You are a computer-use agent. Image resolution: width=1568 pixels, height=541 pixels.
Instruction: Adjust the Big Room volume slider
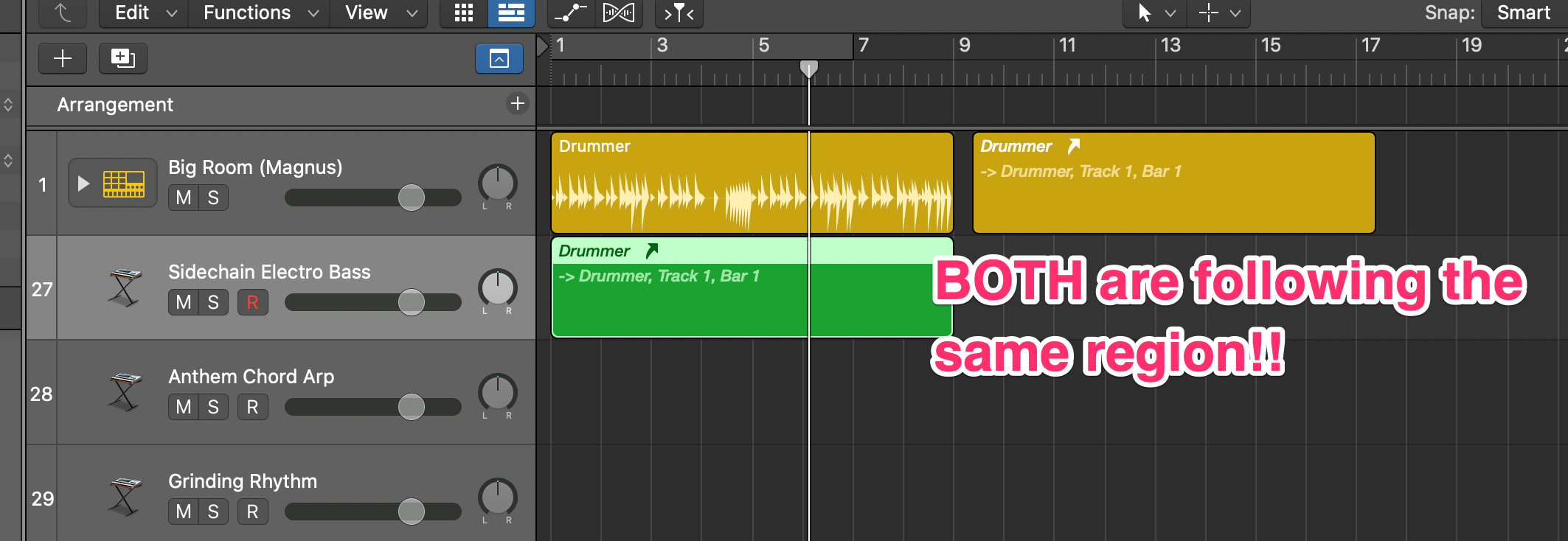(x=373, y=198)
